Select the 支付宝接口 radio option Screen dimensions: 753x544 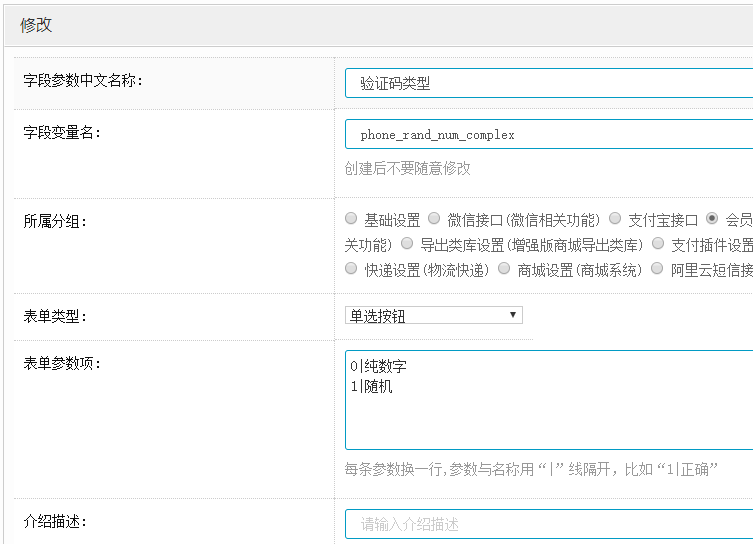click(x=615, y=219)
